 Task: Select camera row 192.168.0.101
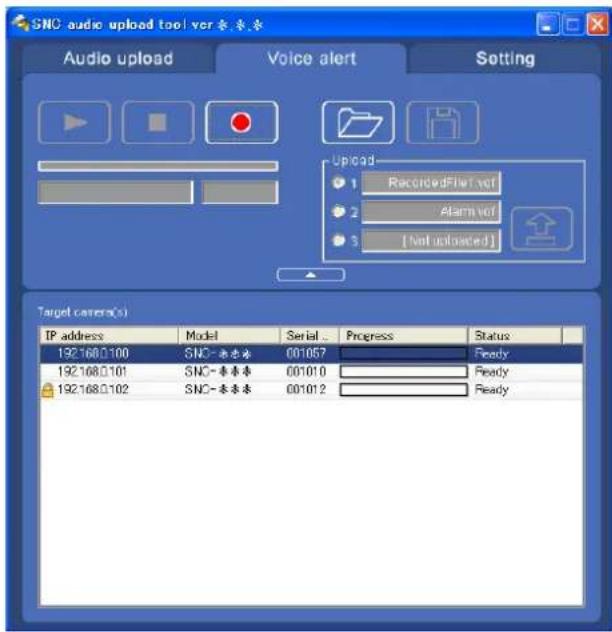[311, 371]
